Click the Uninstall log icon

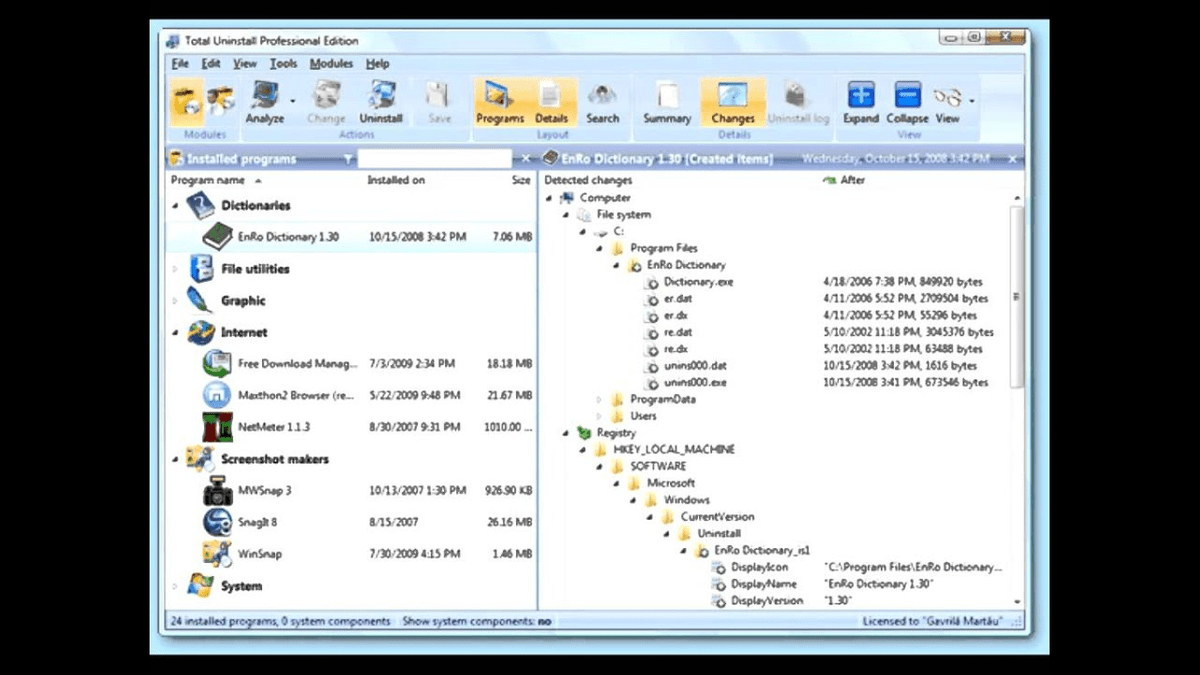click(797, 97)
